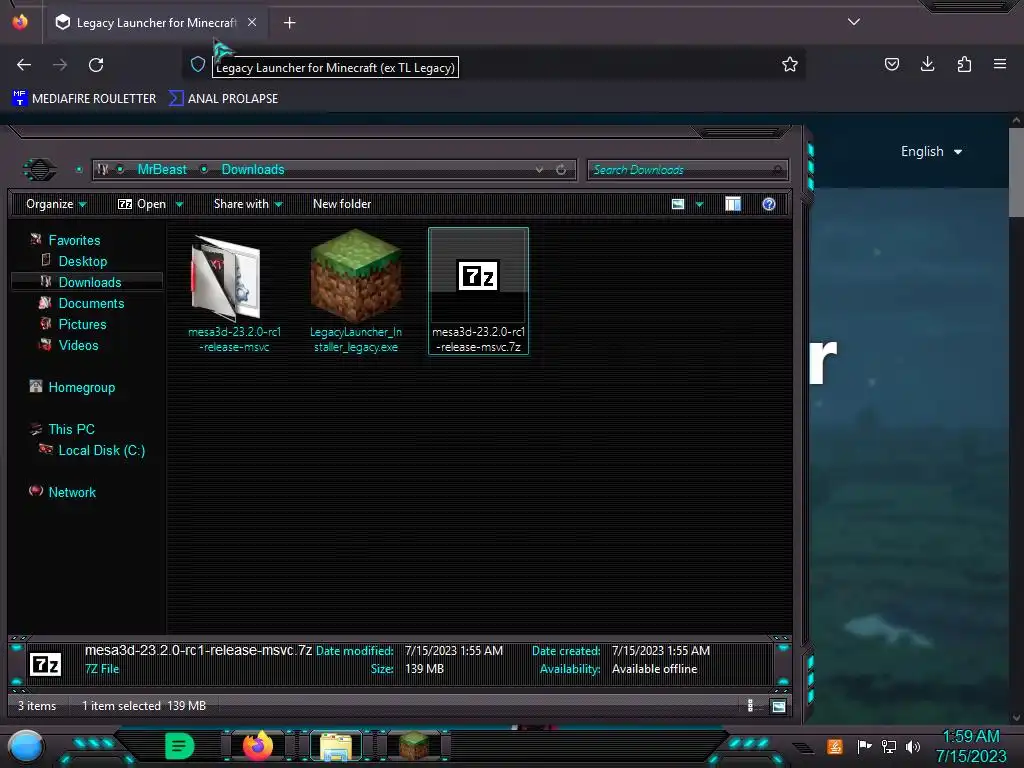Select Homegroup in navigation pane
Screen dimensions: 1024x768
pyautogui.click(x=81, y=387)
